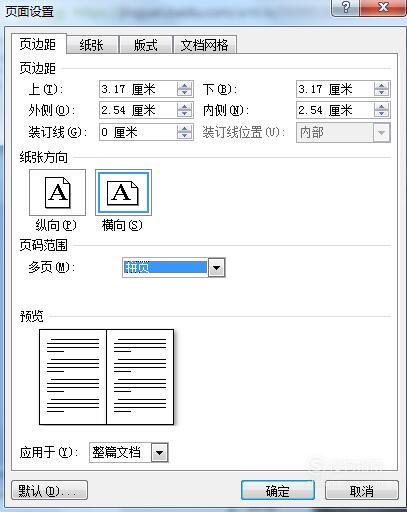Increase the 外侧 outside margin spinner
The width and height of the screenshot is (407, 512).
[184, 107]
